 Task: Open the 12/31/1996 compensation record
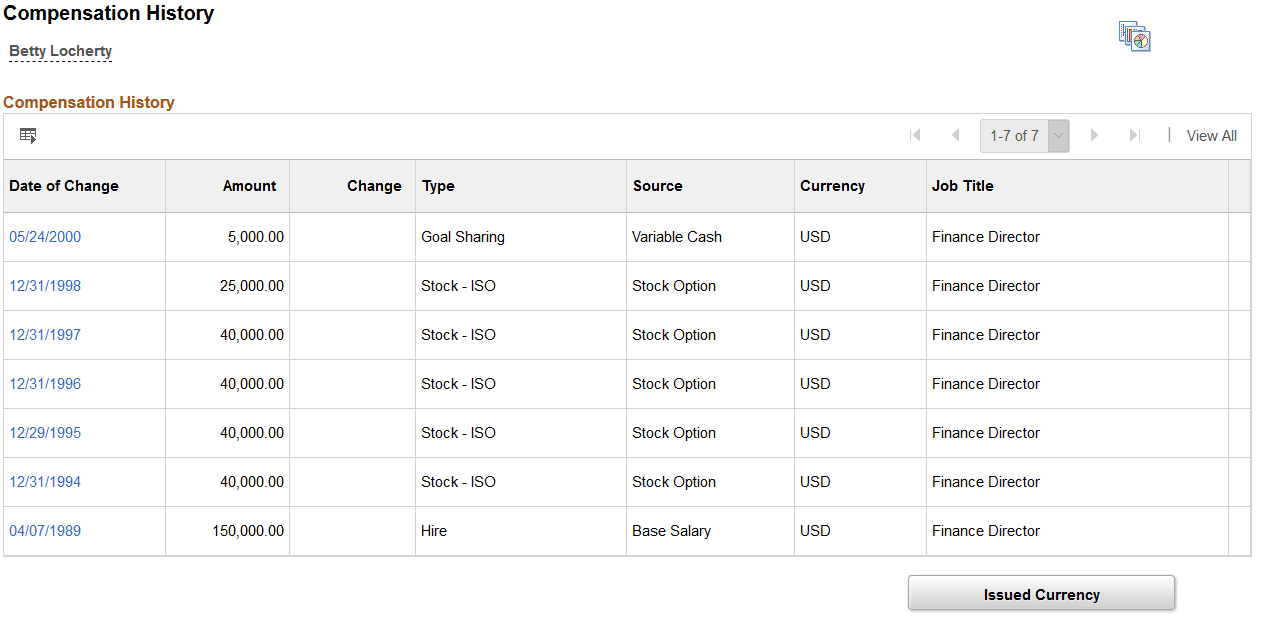point(45,384)
